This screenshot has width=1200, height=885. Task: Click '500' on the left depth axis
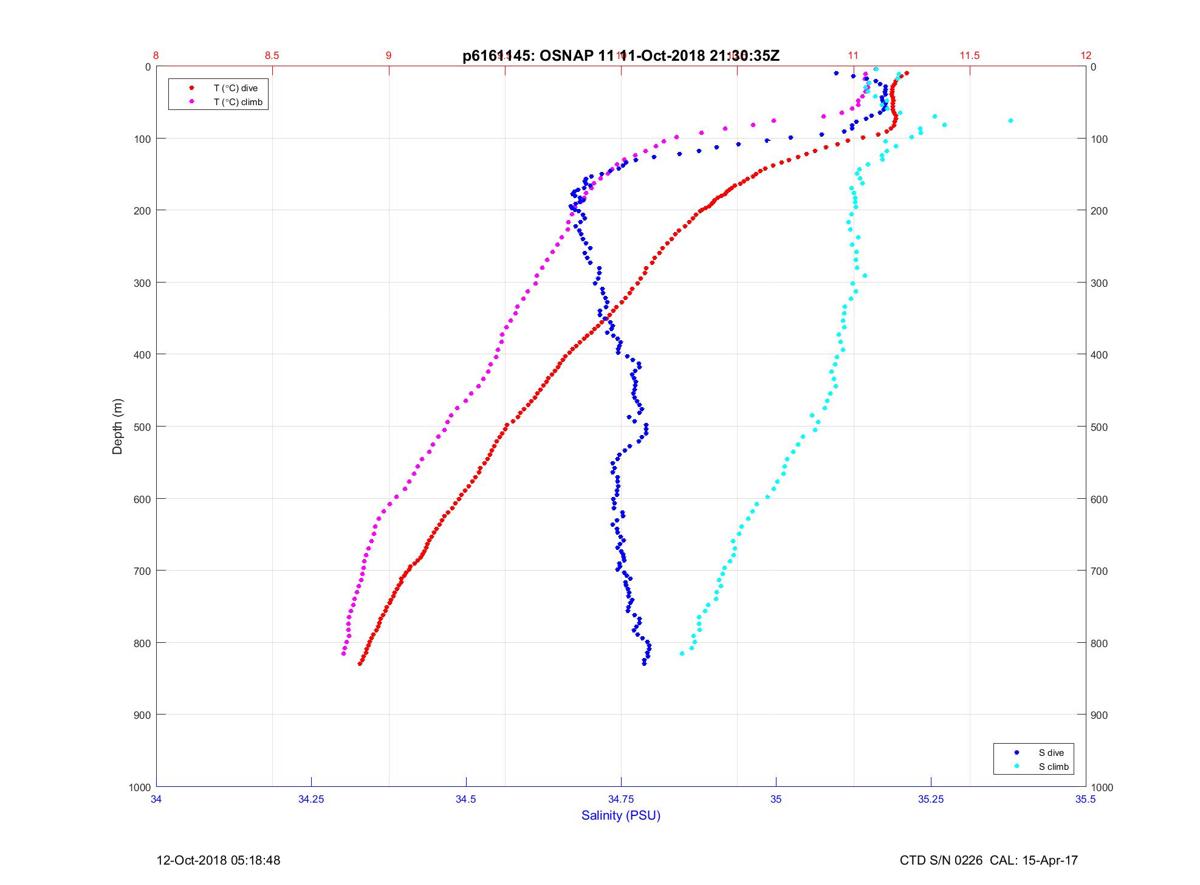coord(141,427)
